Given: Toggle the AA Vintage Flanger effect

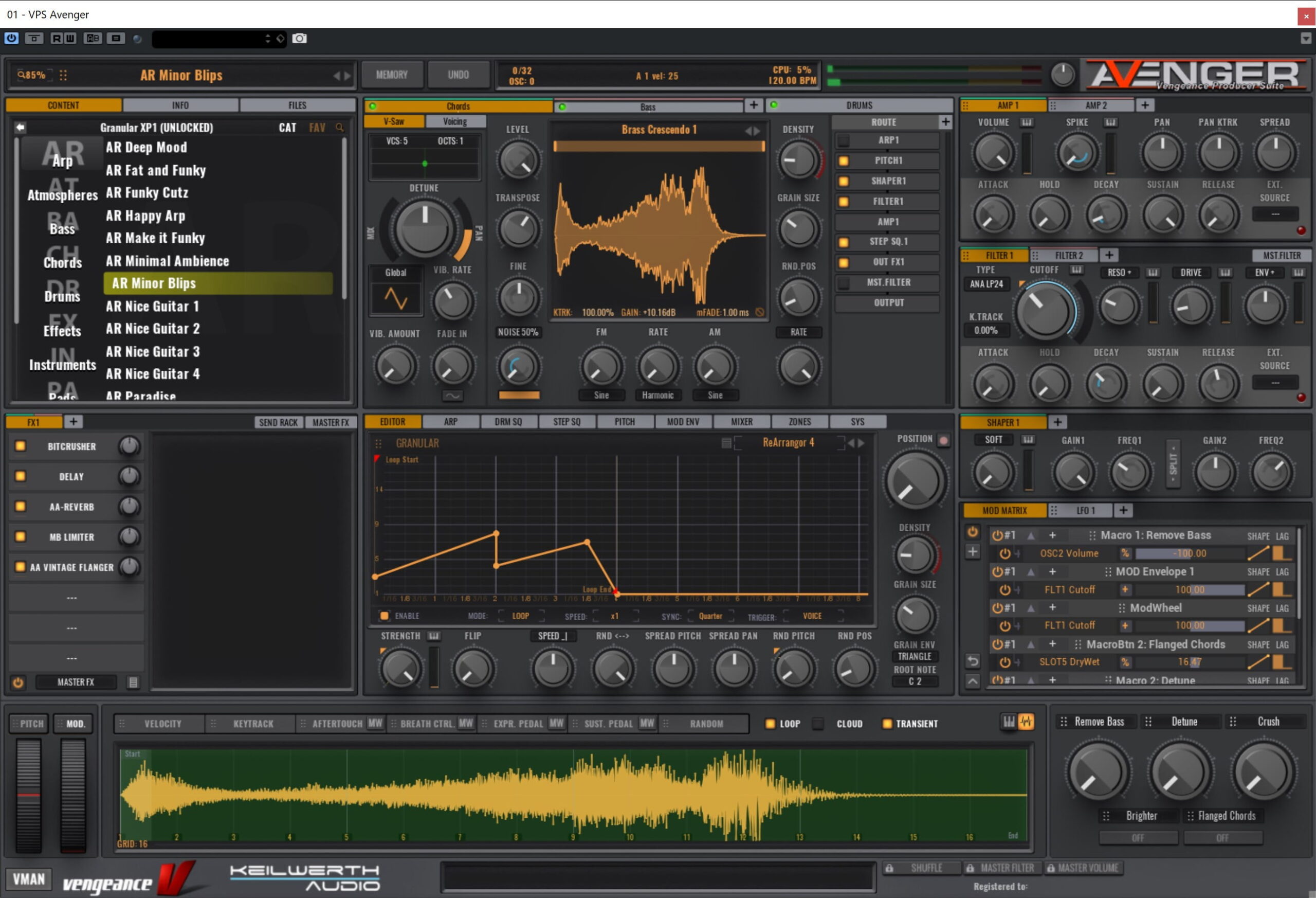Looking at the screenshot, I should 21,567.
